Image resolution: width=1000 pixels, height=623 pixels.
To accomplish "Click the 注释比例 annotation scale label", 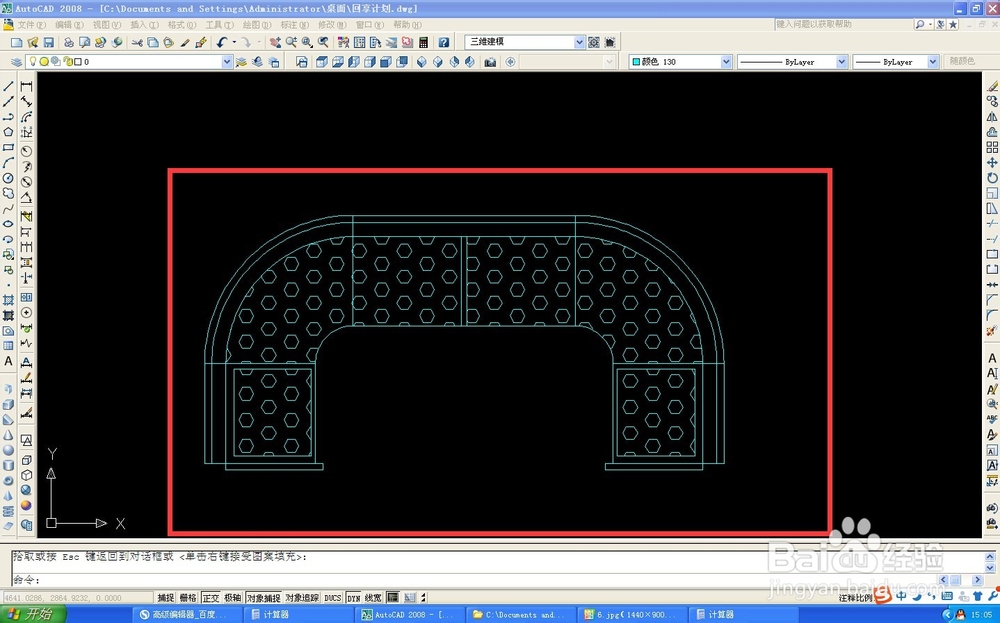I will pos(856,598).
